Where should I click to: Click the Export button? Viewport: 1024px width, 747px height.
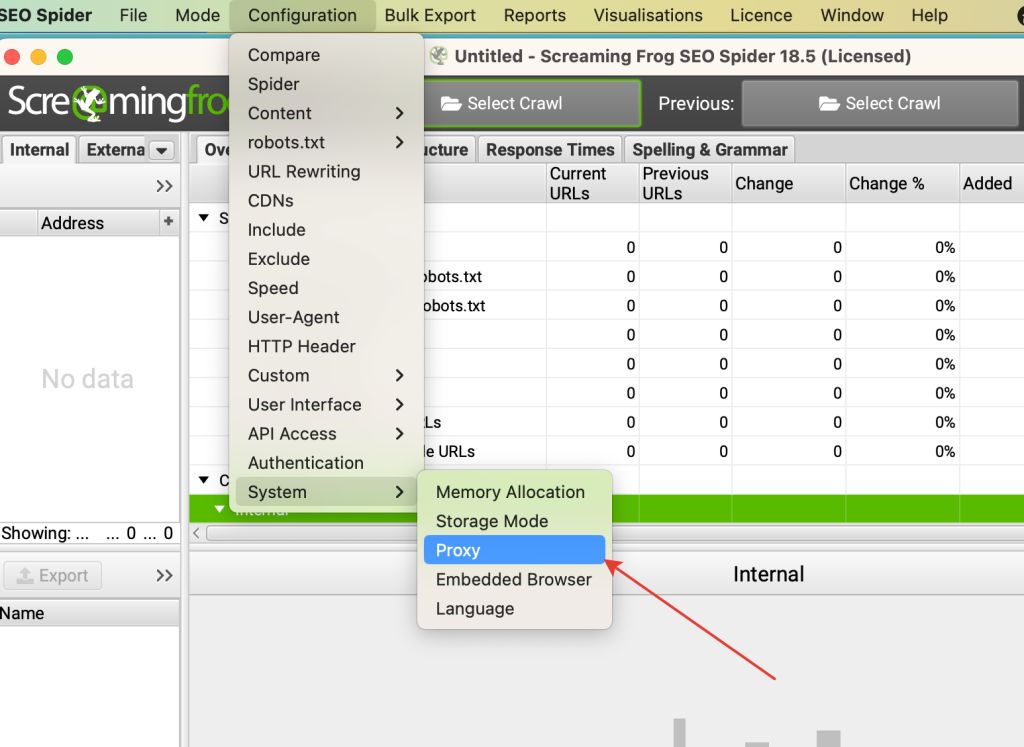(53, 576)
